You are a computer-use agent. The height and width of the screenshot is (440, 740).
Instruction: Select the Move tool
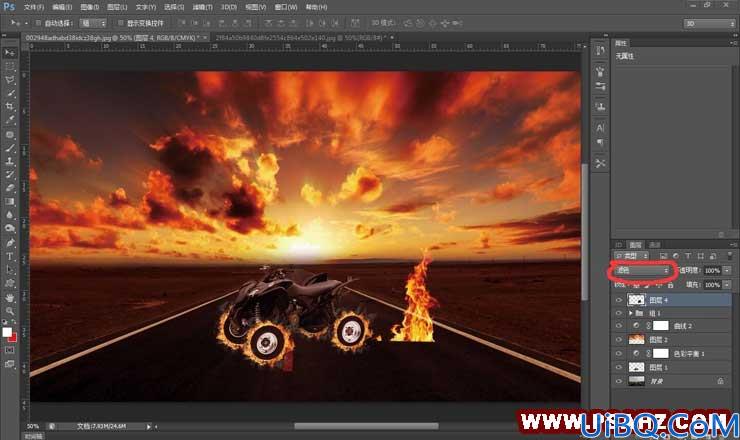pyautogui.click(x=9, y=52)
